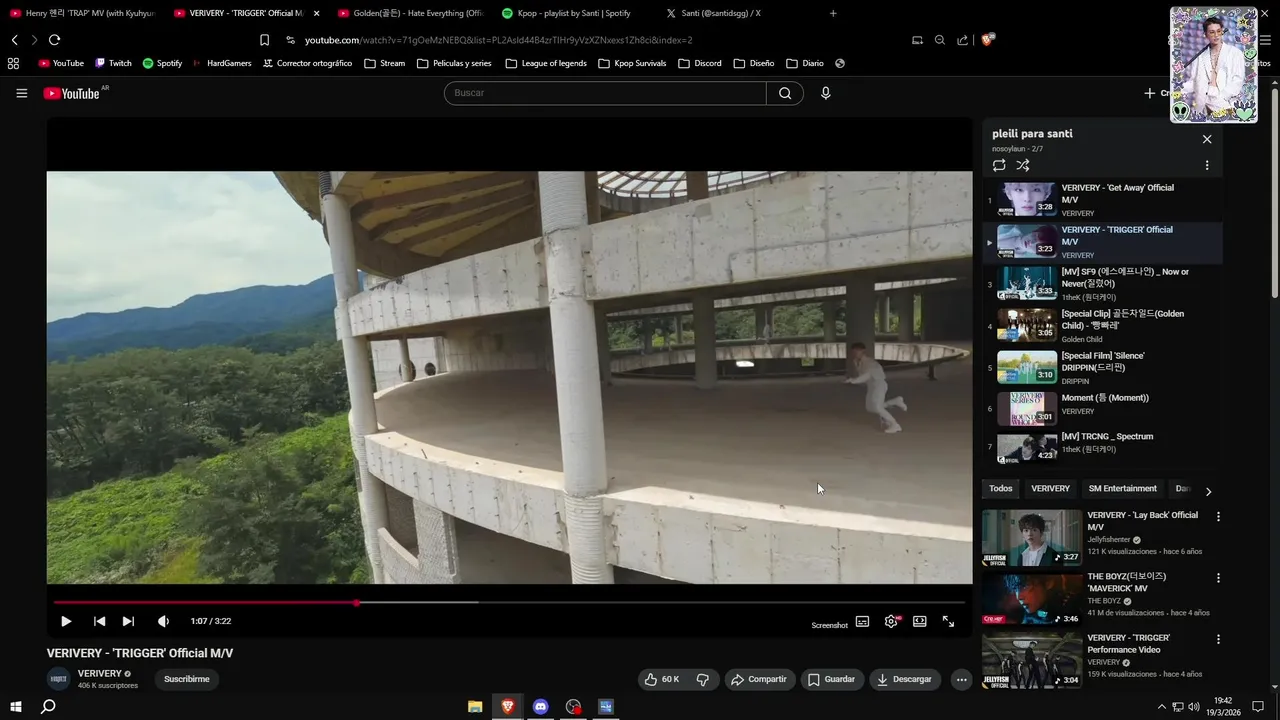Image resolution: width=1280 pixels, height=720 pixels.
Task: Open VERIVERY channel avatar
Action: click(59, 679)
